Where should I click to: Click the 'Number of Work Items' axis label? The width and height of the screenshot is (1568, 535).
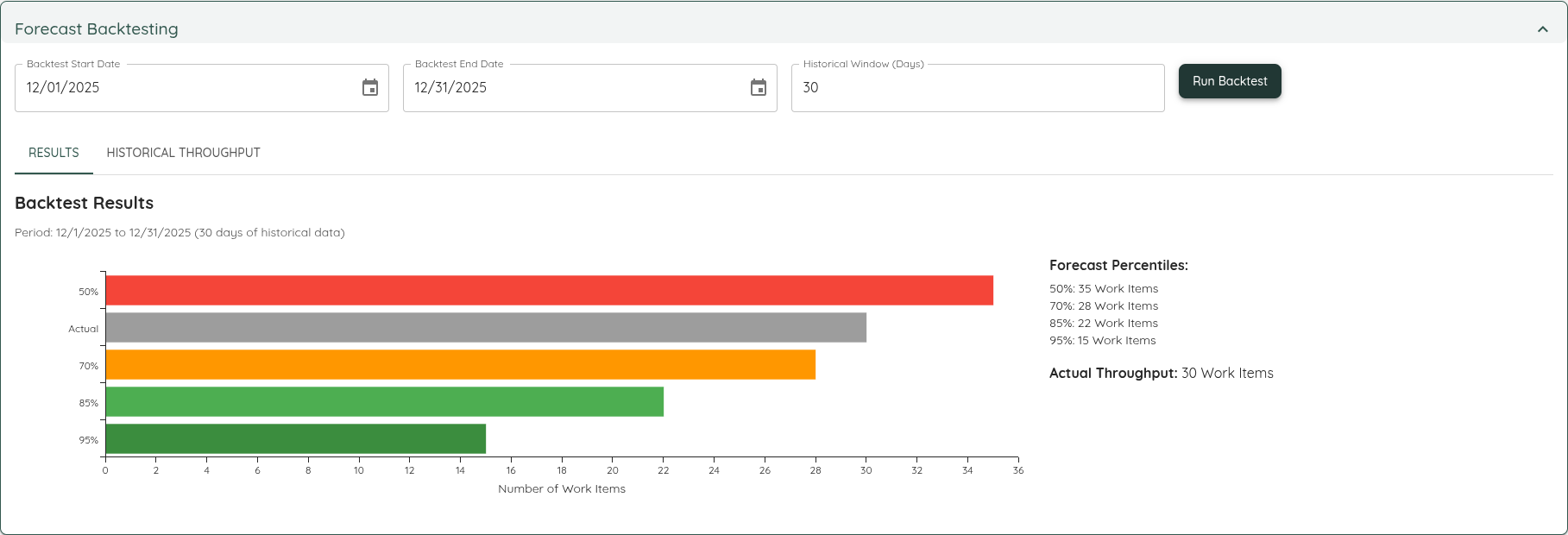click(562, 489)
